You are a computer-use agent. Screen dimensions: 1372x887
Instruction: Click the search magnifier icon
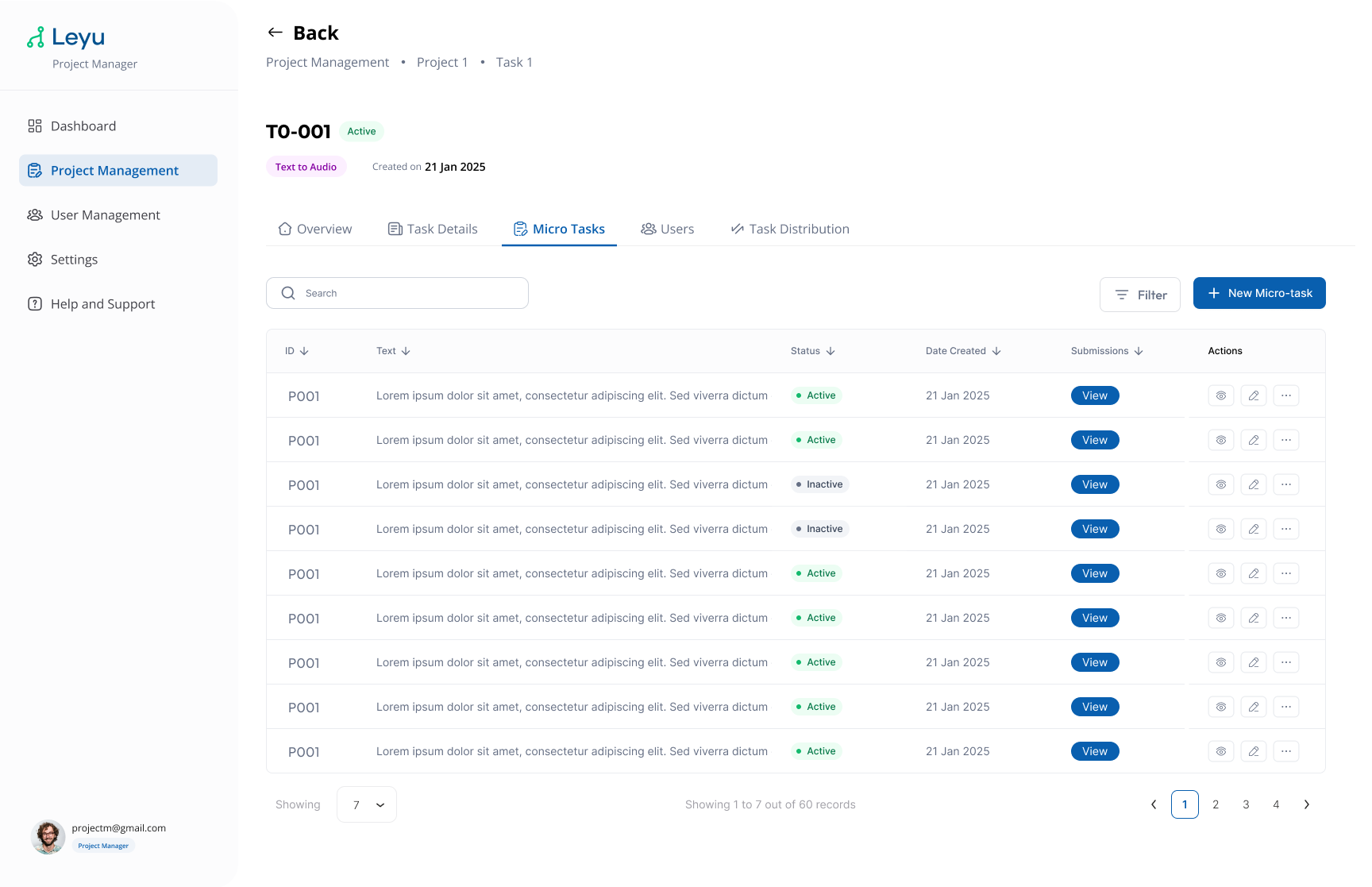point(287,293)
